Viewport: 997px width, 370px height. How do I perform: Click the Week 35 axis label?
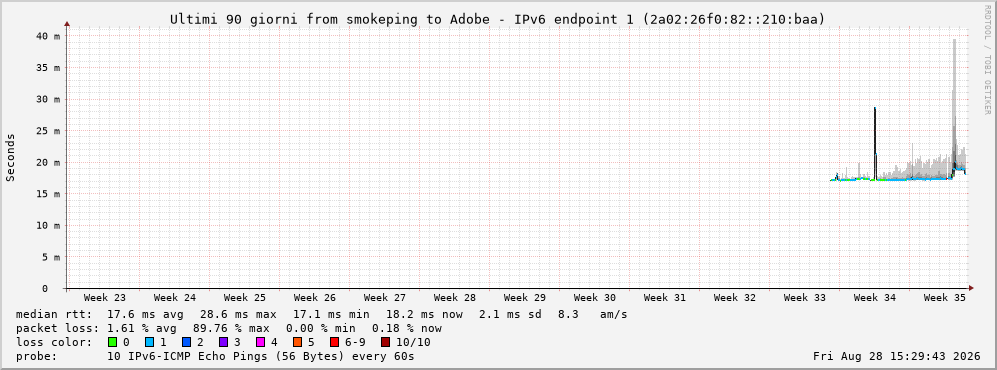pyautogui.click(x=944, y=298)
